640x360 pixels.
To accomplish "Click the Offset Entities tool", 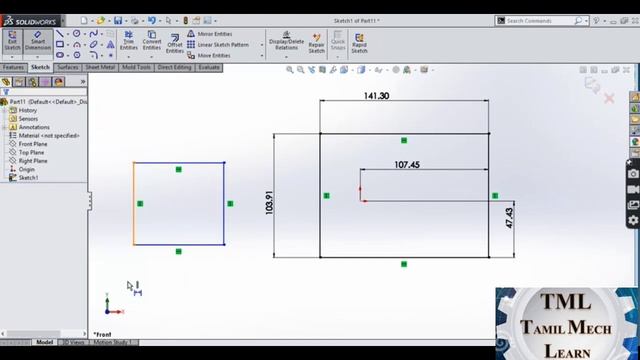I will pos(175,43).
